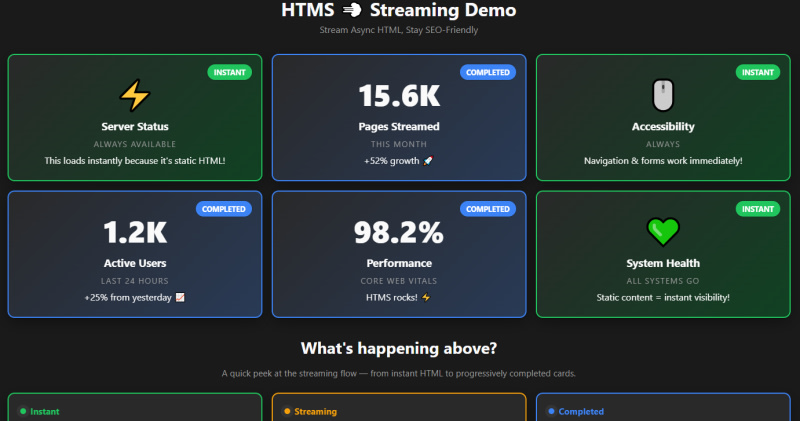800x421 pixels.
Task: Click the rocket emoji beside +52% growth
Action: click(427, 160)
